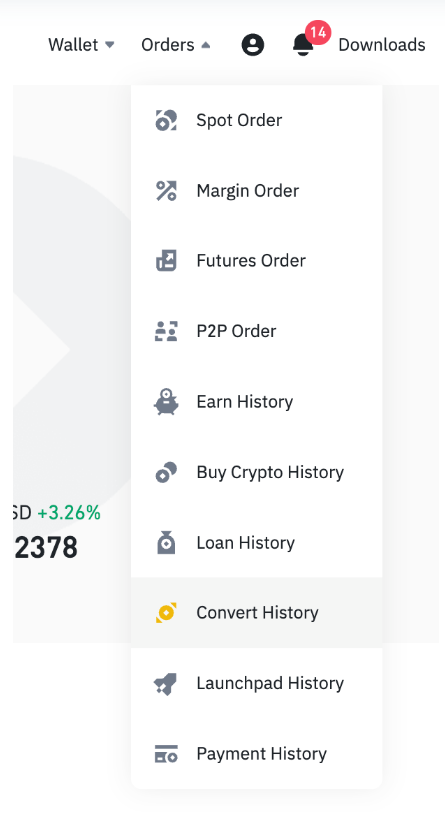Click the Buy Crypto History coins icon
Viewport: 445px width, 816px height.
166,472
